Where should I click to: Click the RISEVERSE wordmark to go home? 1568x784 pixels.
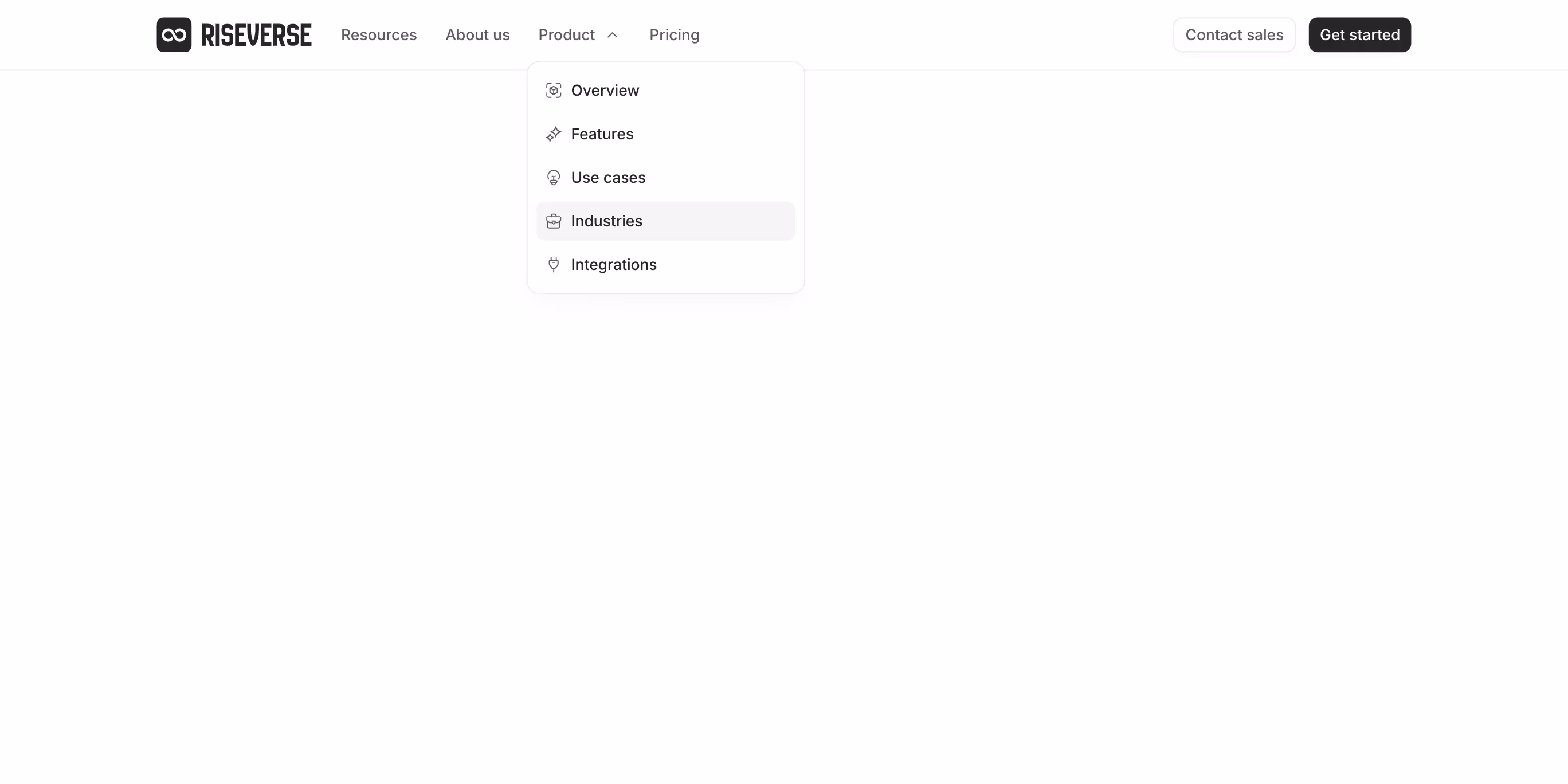[x=256, y=35]
